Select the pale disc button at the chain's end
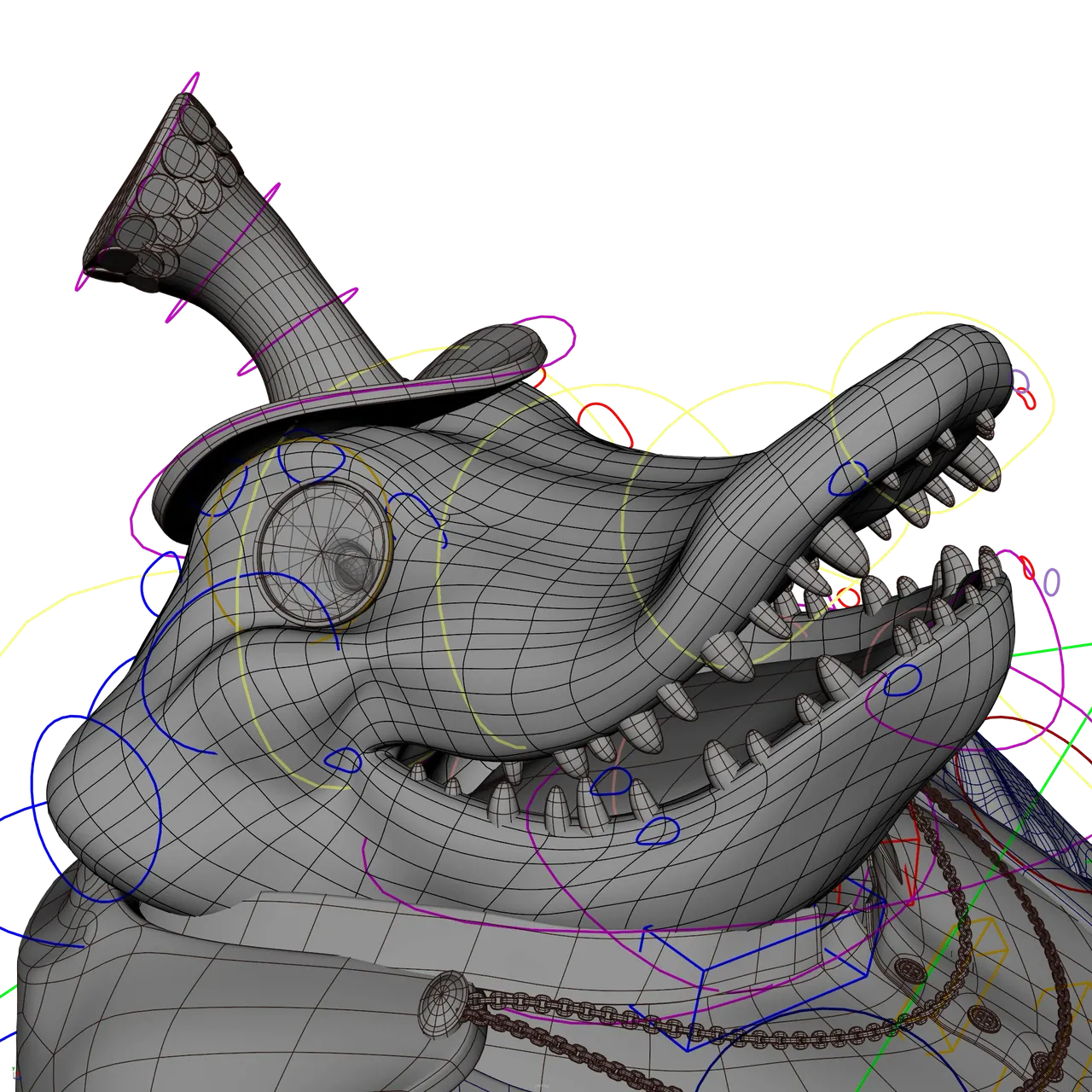This screenshot has width=1092, height=1092. (x=445, y=1004)
